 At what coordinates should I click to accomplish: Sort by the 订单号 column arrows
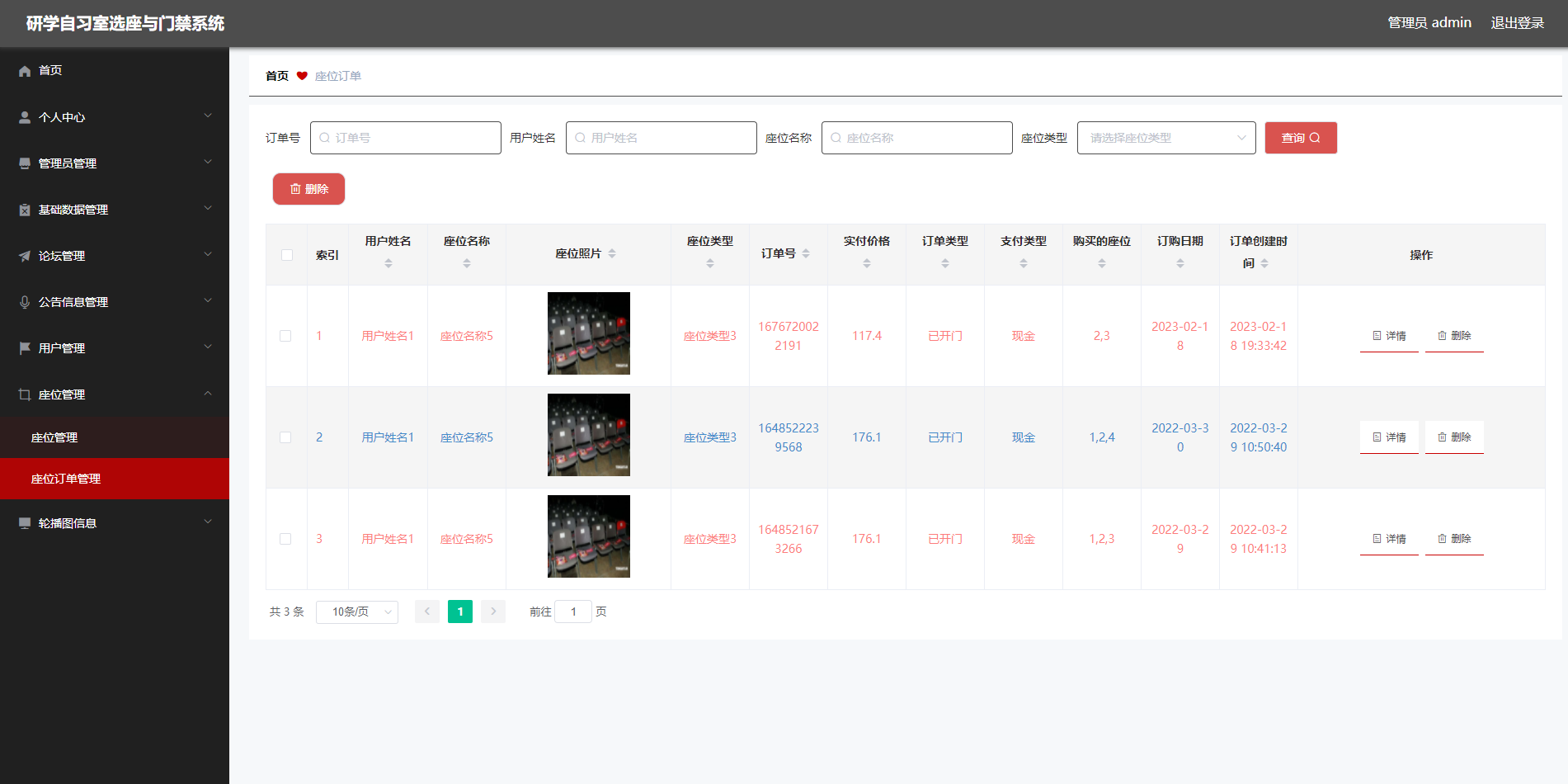click(806, 253)
